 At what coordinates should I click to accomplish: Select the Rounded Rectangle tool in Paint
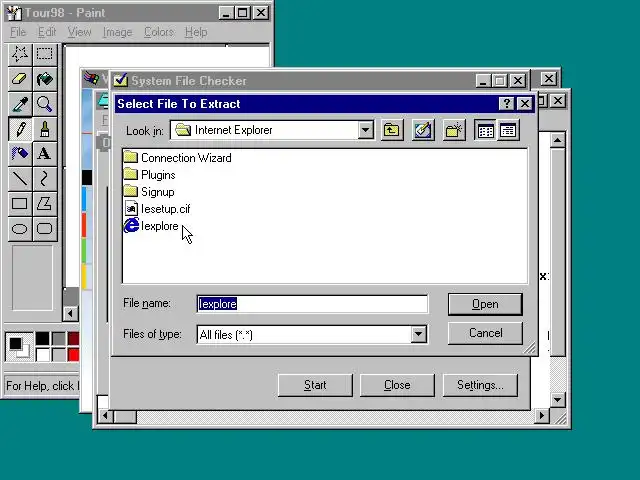click(x=44, y=229)
